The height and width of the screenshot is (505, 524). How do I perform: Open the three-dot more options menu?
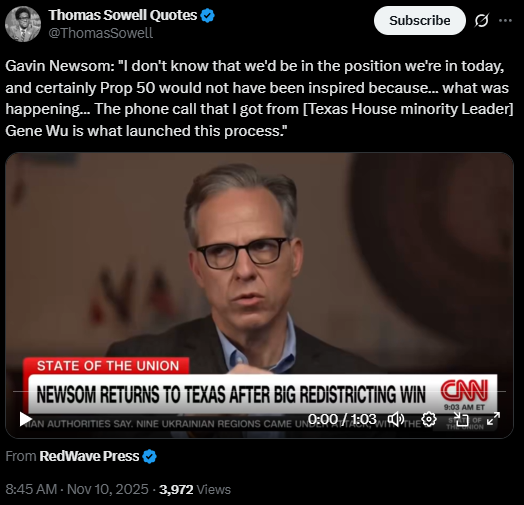505,20
